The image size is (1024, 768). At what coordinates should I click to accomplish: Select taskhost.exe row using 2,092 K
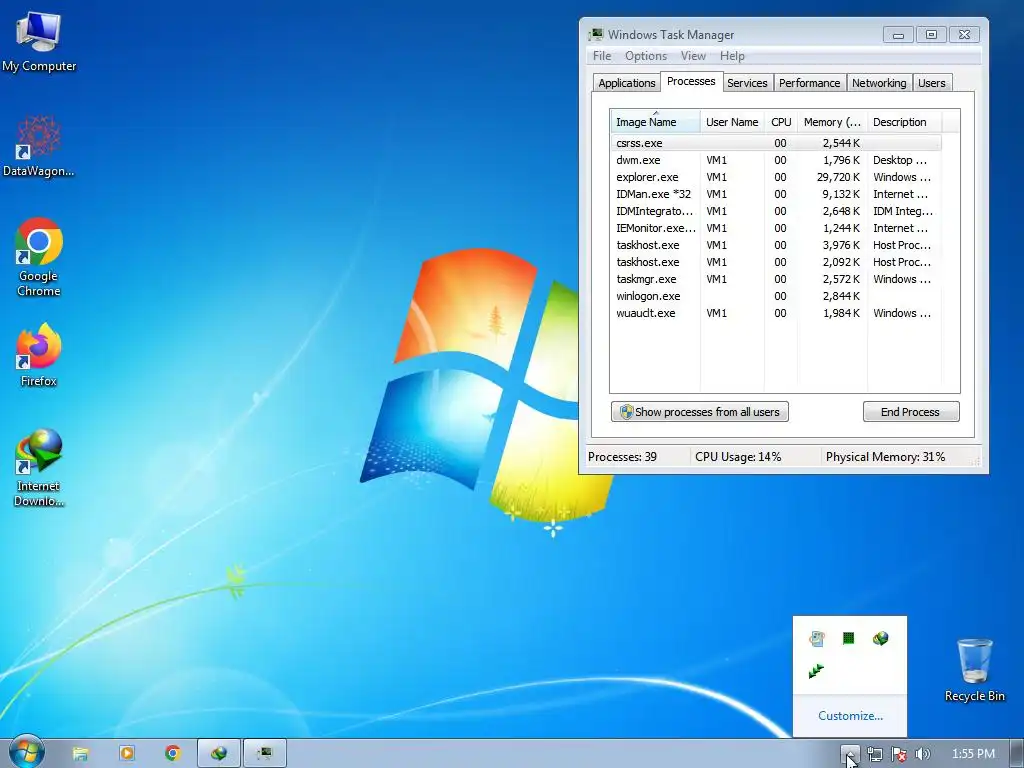[x=776, y=262]
